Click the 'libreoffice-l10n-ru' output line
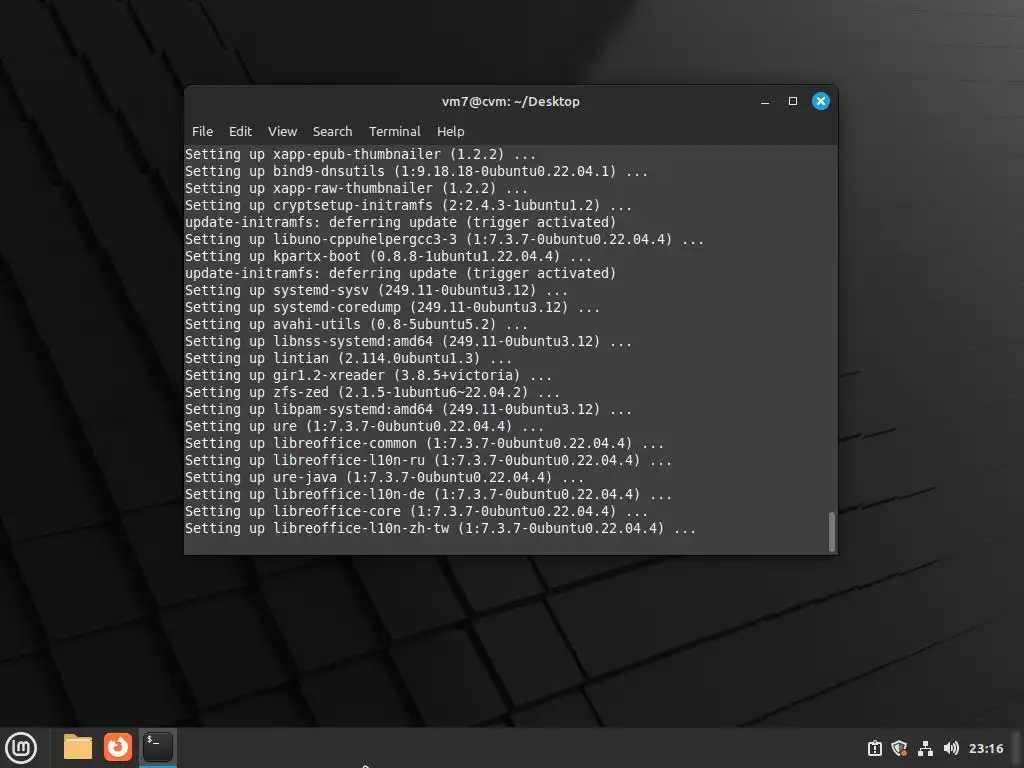This screenshot has height=768, width=1024. pos(428,460)
